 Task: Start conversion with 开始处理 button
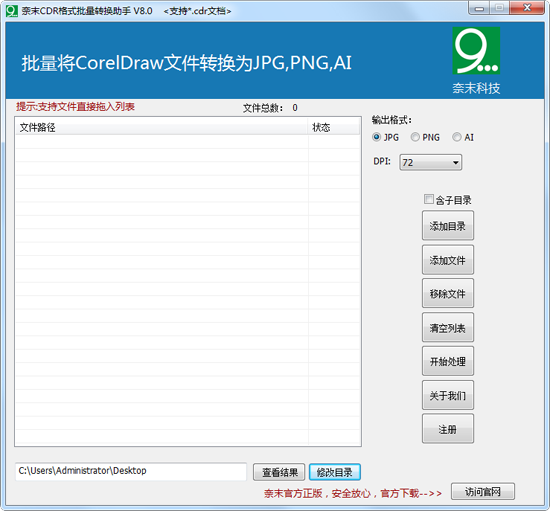(x=448, y=361)
